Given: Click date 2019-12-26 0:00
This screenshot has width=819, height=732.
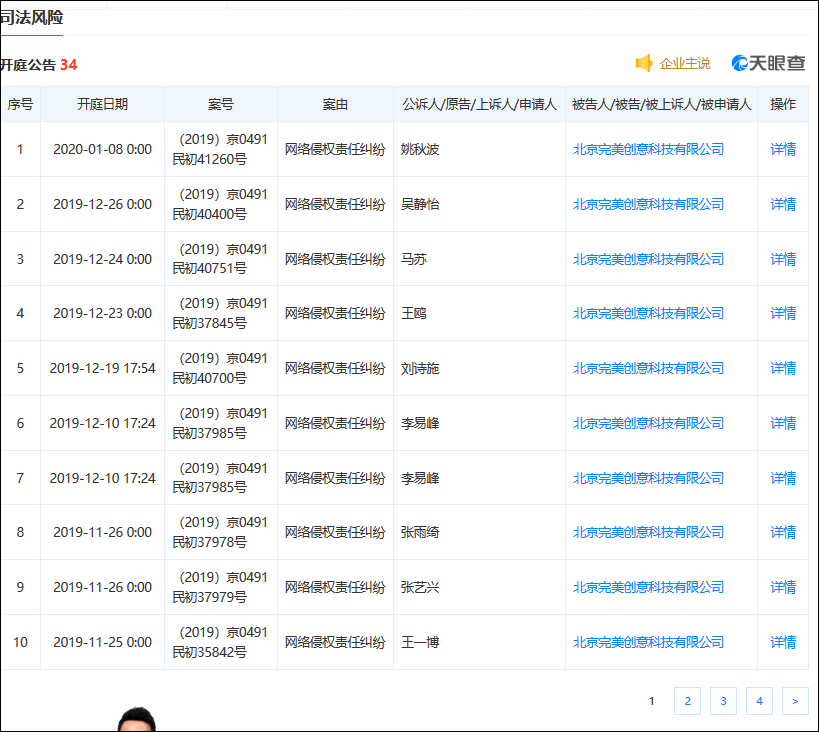Looking at the screenshot, I should tap(102, 204).
